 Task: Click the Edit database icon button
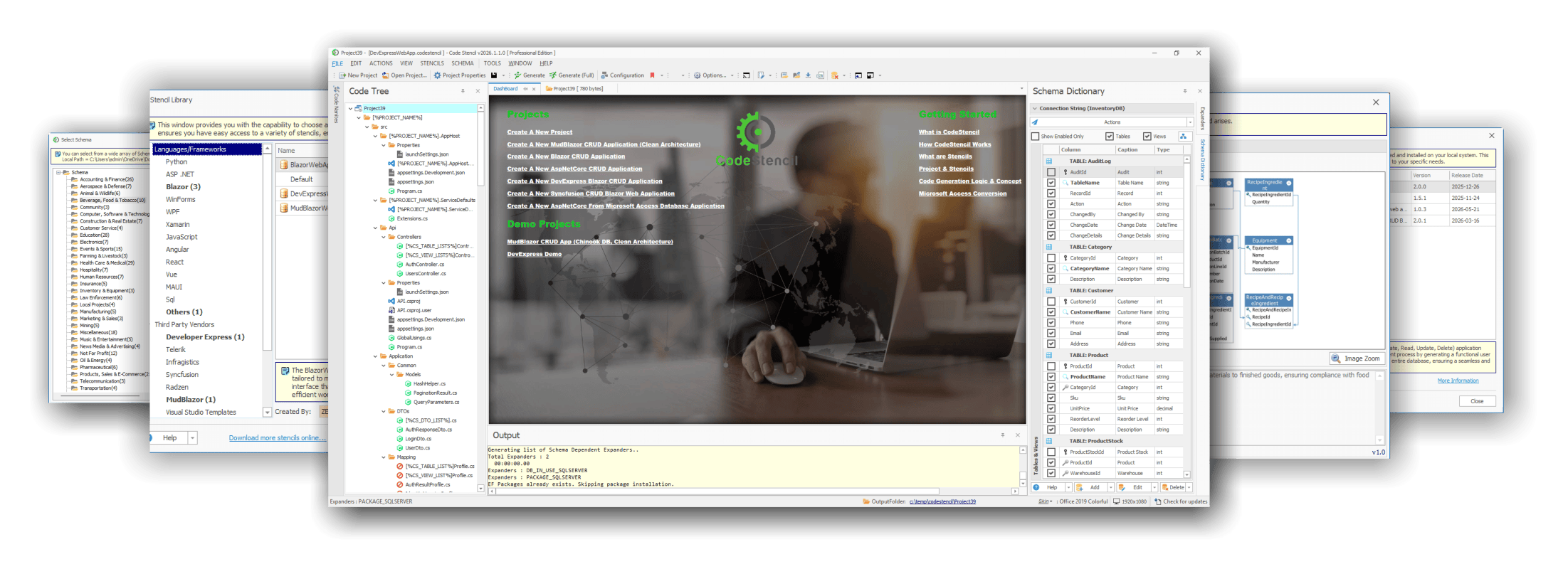click(1122, 488)
